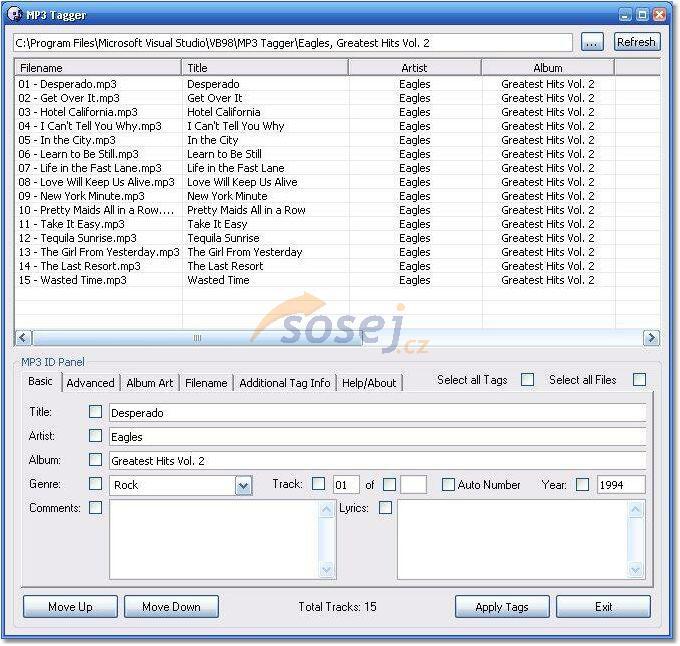Select the file 12 - Tequila Sunrise.mp3
680x646 pixels.
click(77, 238)
